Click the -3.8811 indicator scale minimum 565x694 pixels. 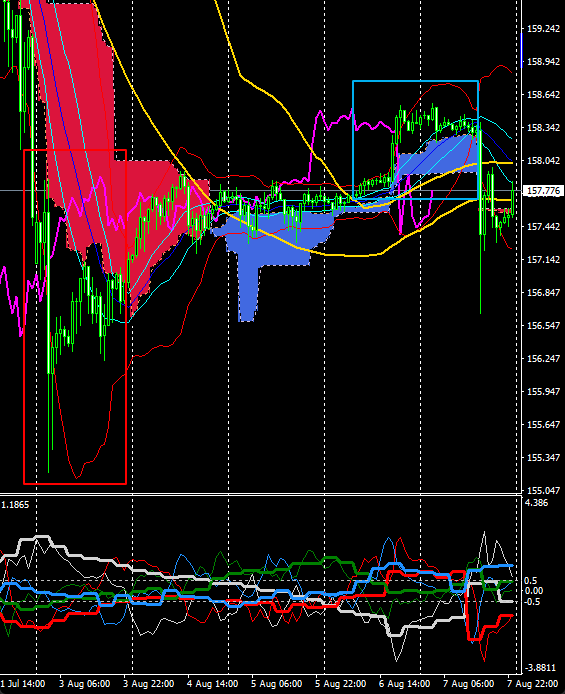pyautogui.click(x=541, y=667)
